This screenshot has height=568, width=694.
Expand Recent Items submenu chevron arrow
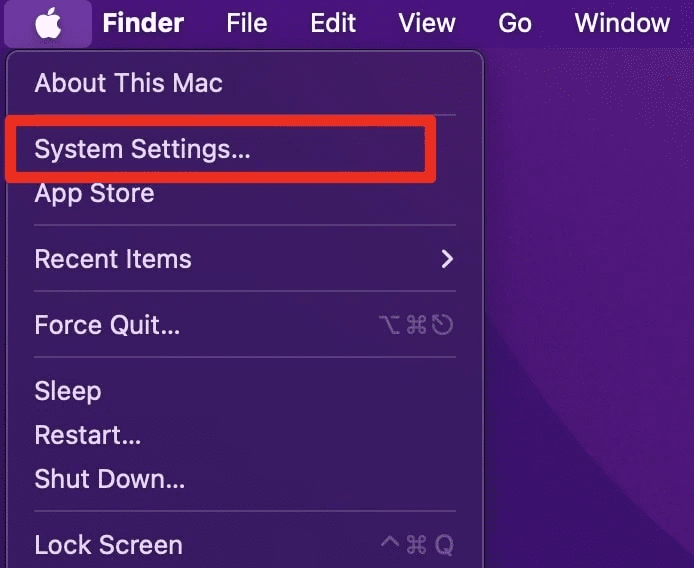(447, 259)
